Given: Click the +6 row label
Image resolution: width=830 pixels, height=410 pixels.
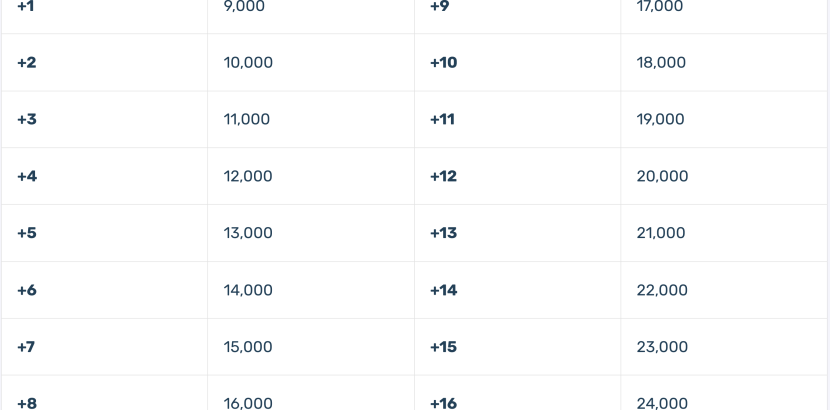Looking at the screenshot, I should (26, 290).
